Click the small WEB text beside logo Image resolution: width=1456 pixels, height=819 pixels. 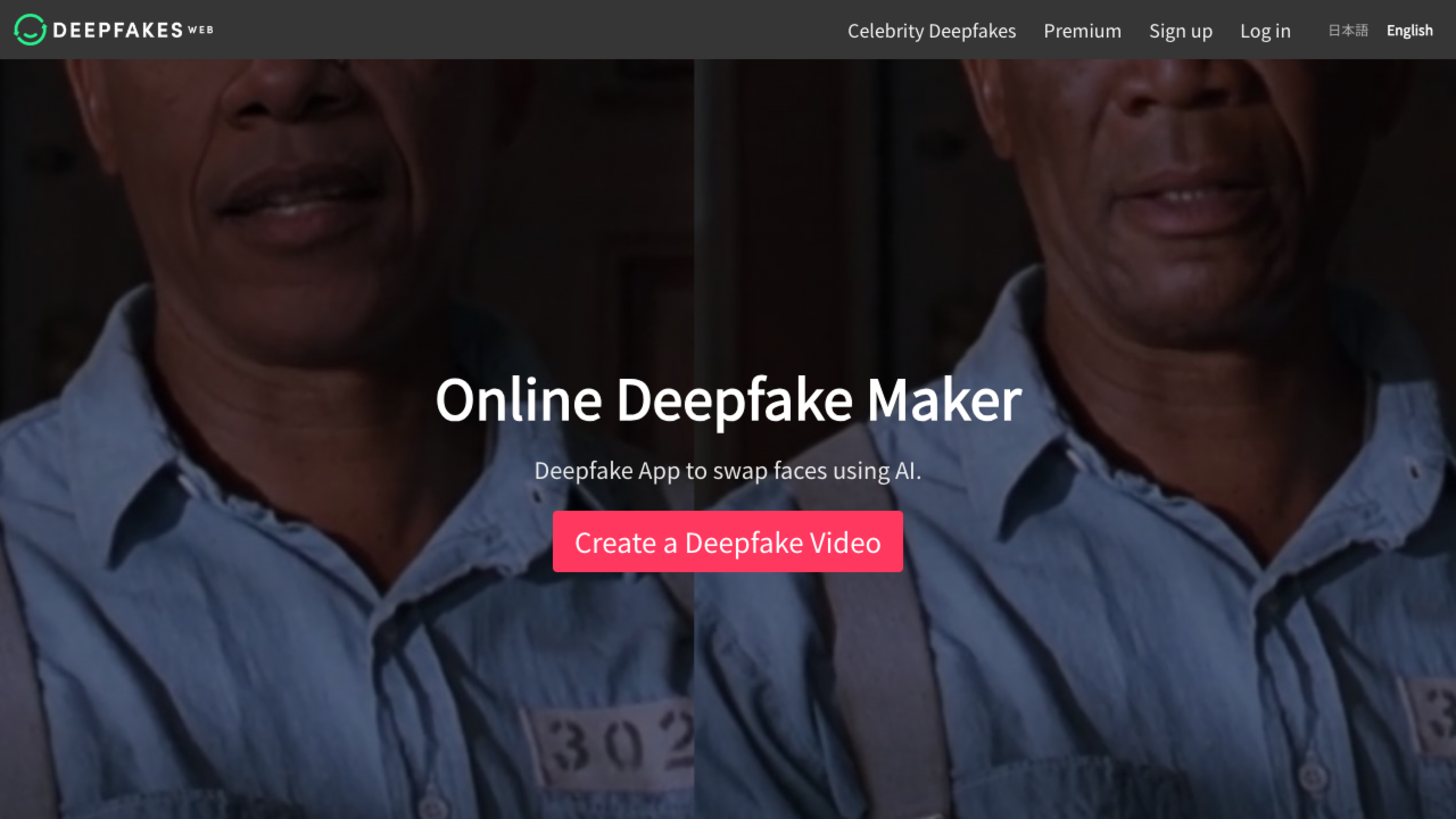pos(201,30)
